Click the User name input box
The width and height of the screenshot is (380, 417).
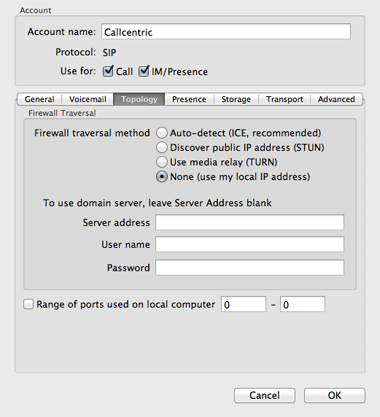pyautogui.click(x=250, y=244)
